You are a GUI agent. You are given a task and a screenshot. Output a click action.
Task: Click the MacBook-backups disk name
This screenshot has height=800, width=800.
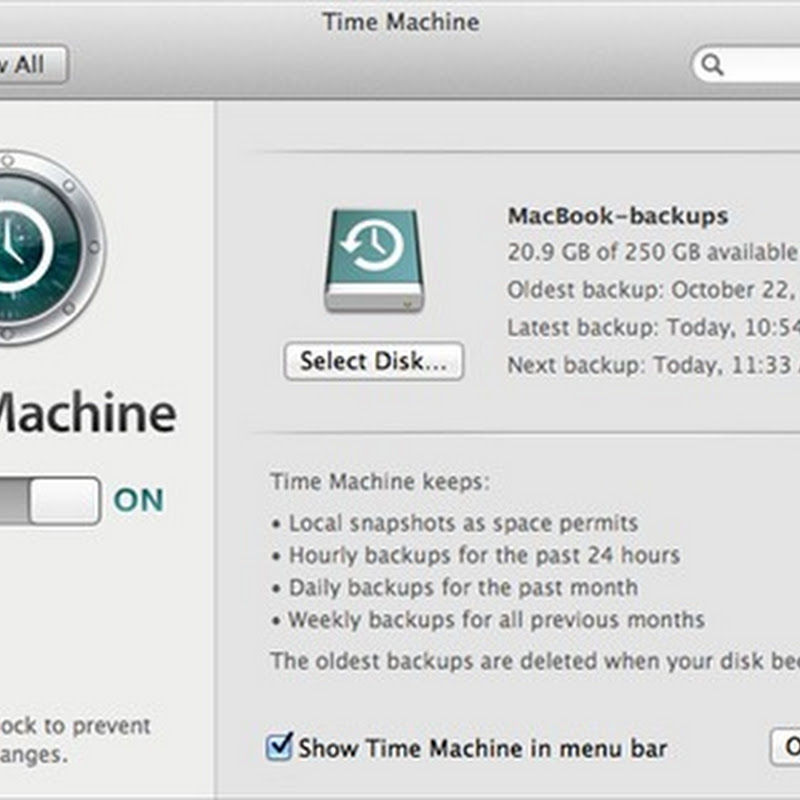(x=617, y=216)
